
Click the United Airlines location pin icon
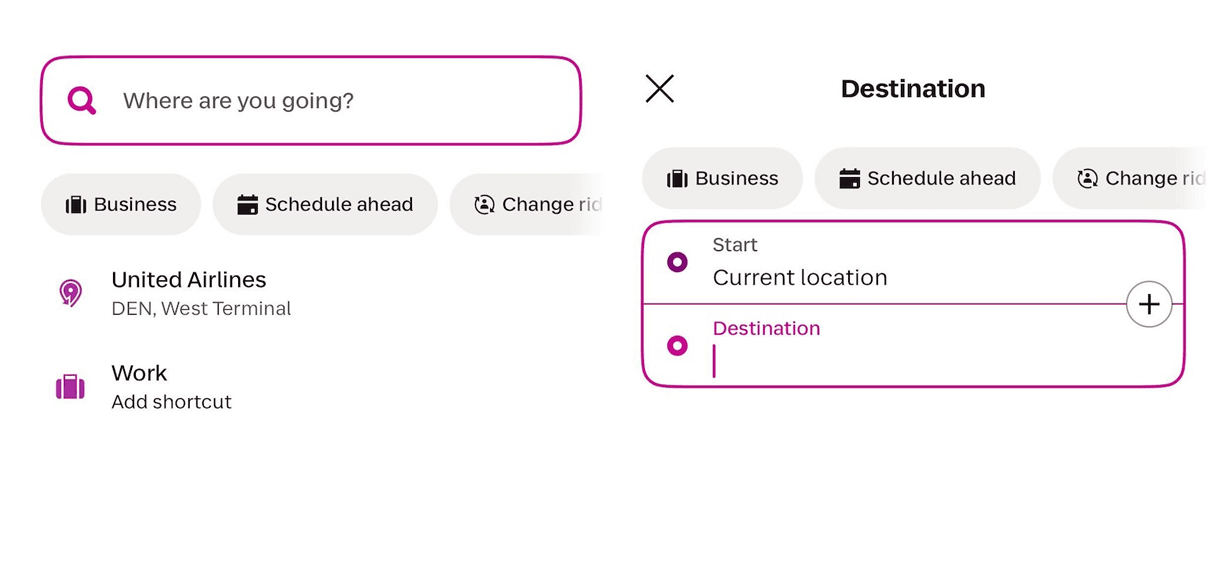70,293
